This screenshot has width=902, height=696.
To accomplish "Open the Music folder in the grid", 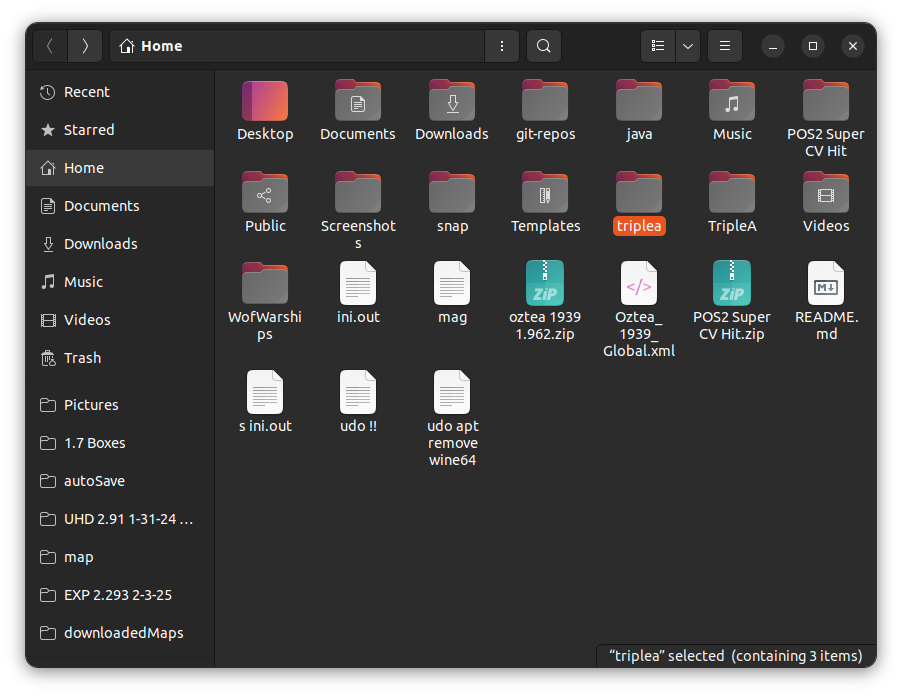I will (x=732, y=101).
